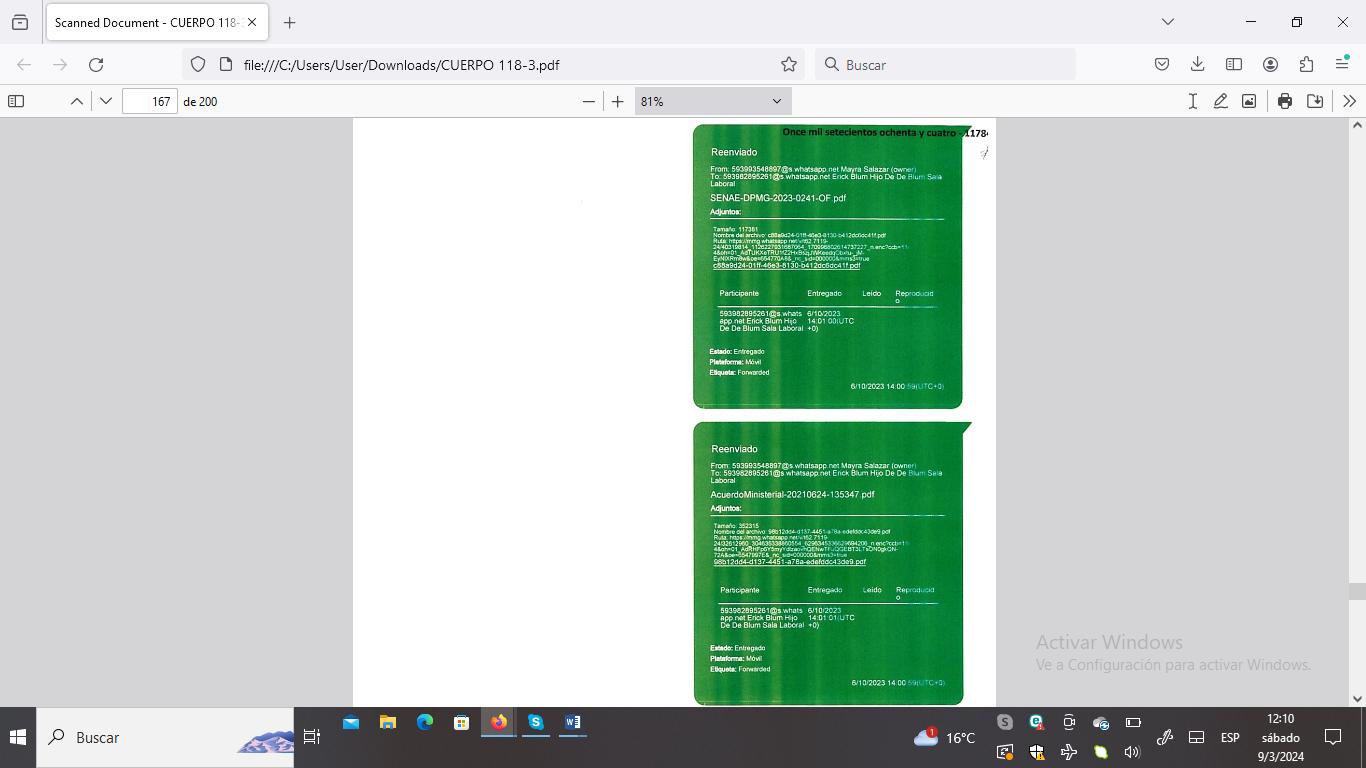Click 98b12dd4 pdf link in second message
The image size is (1366, 768).
[790, 562]
